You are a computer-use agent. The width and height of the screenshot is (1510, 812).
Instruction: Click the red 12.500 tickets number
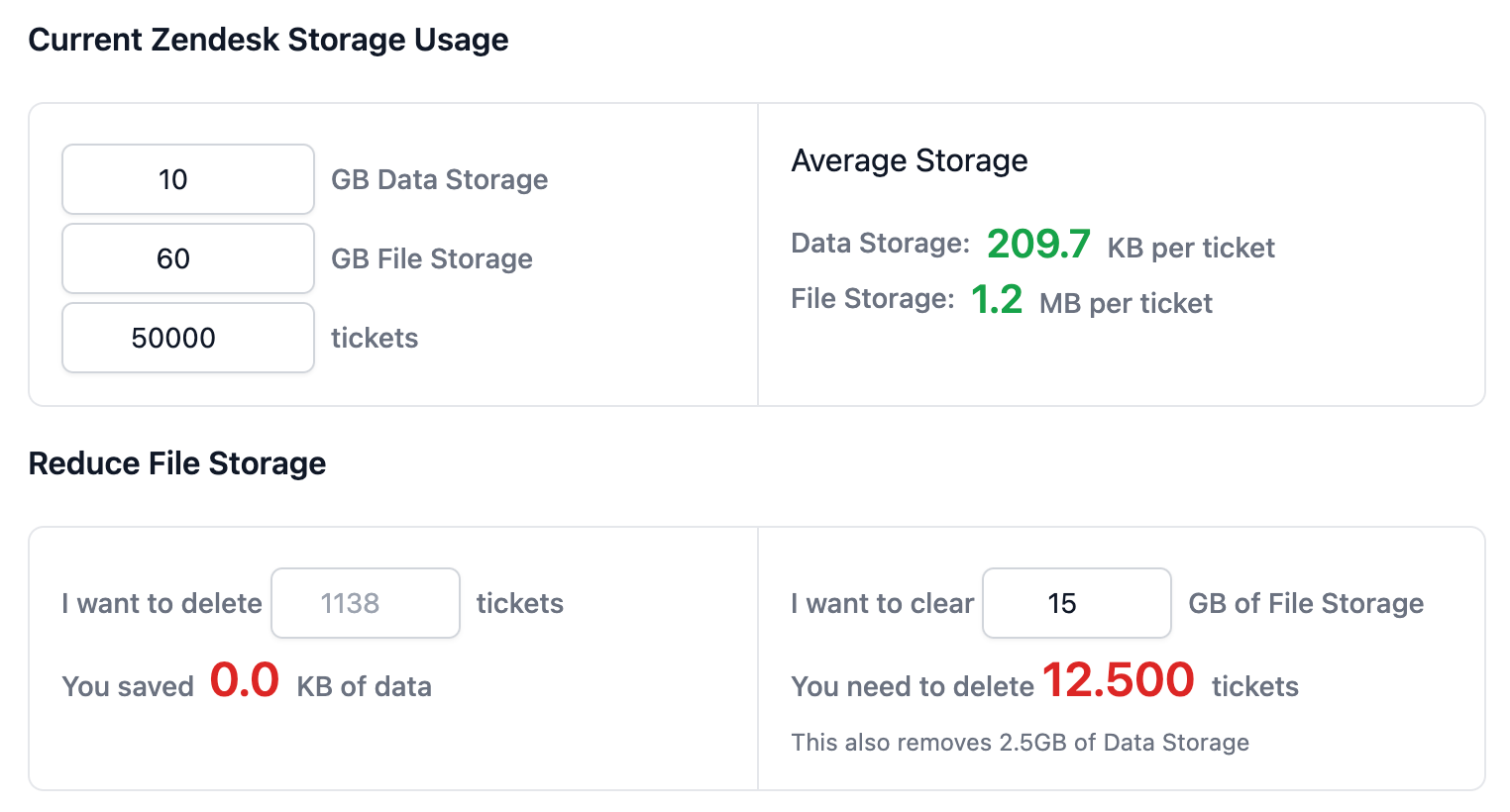[x=1119, y=680]
